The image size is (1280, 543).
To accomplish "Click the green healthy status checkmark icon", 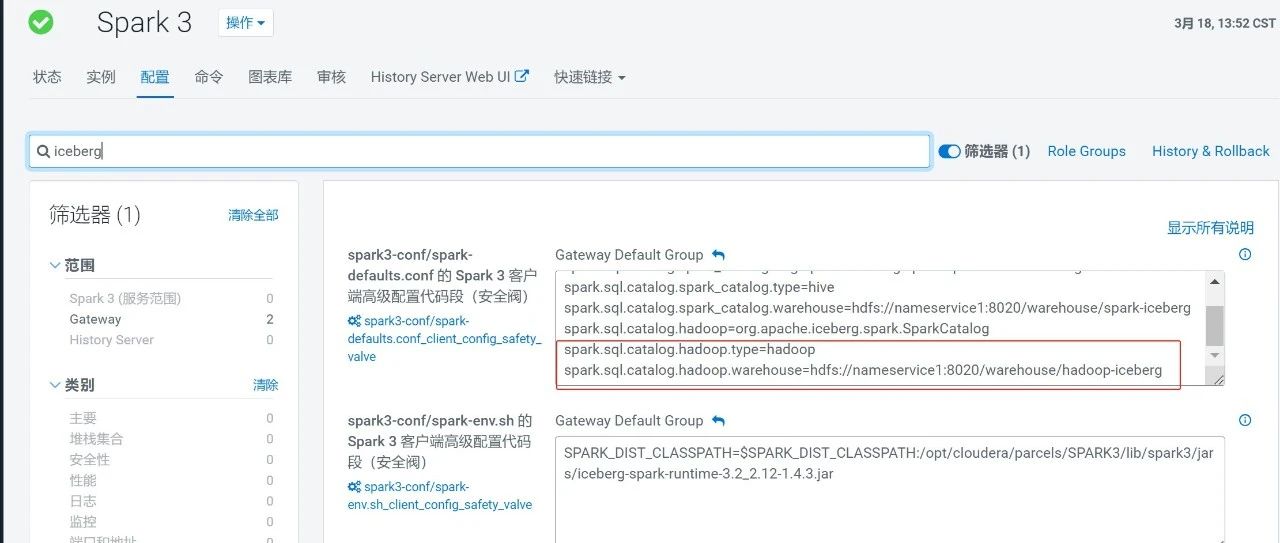I will pos(41,22).
